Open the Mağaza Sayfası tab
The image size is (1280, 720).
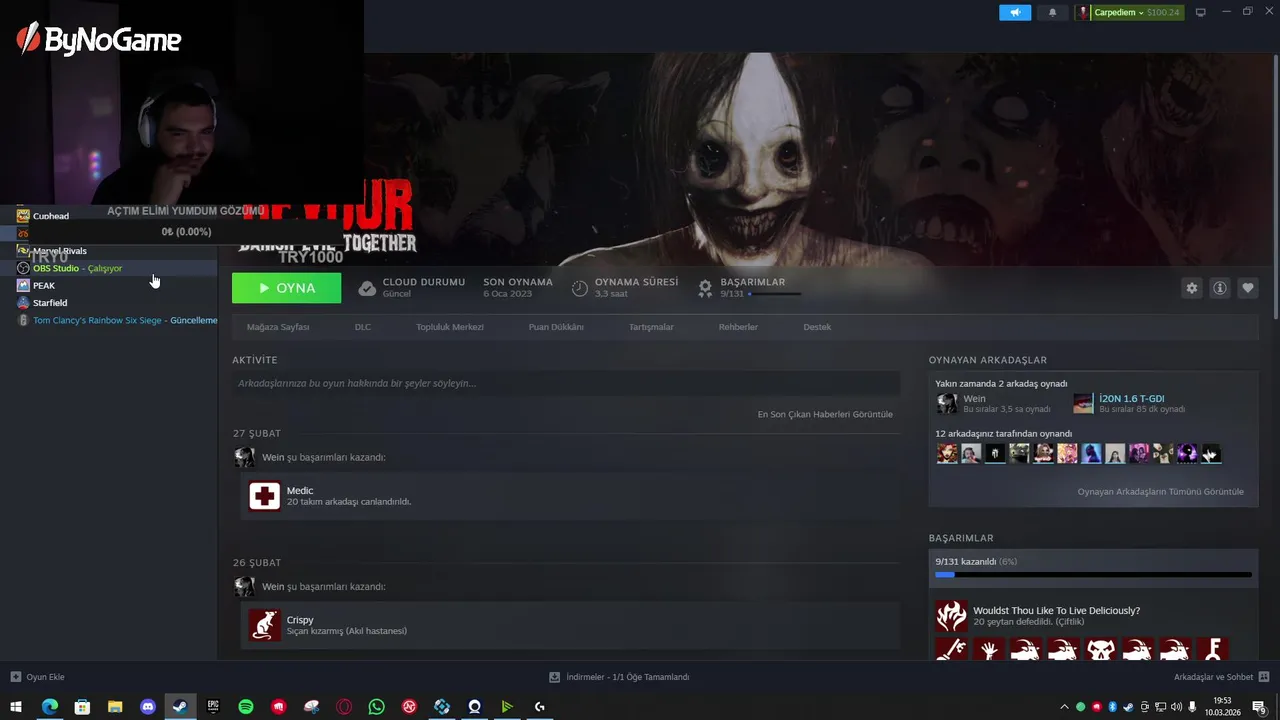[278, 327]
